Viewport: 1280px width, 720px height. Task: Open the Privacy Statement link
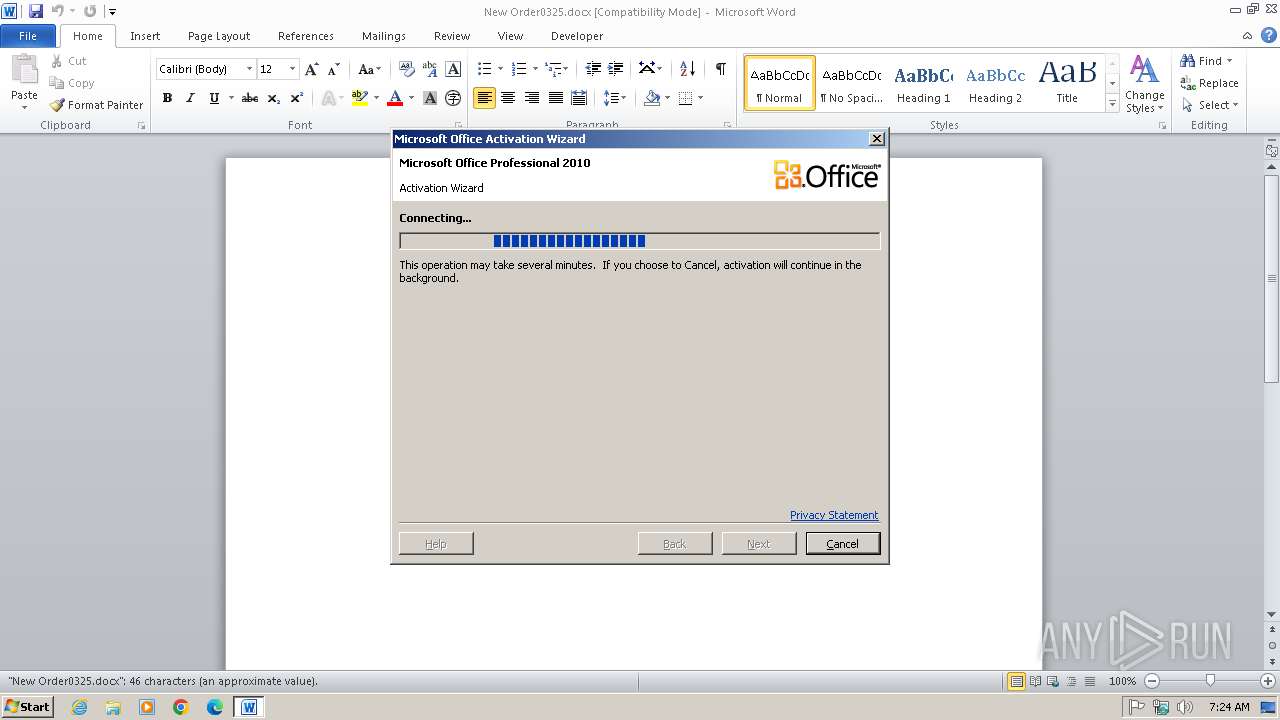pyautogui.click(x=834, y=515)
